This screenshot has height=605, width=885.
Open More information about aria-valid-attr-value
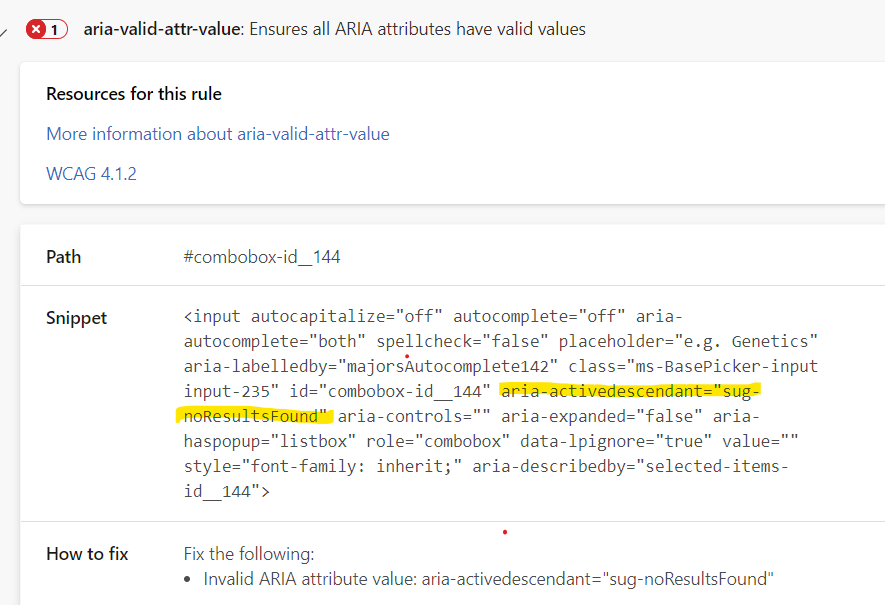click(x=217, y=133)
